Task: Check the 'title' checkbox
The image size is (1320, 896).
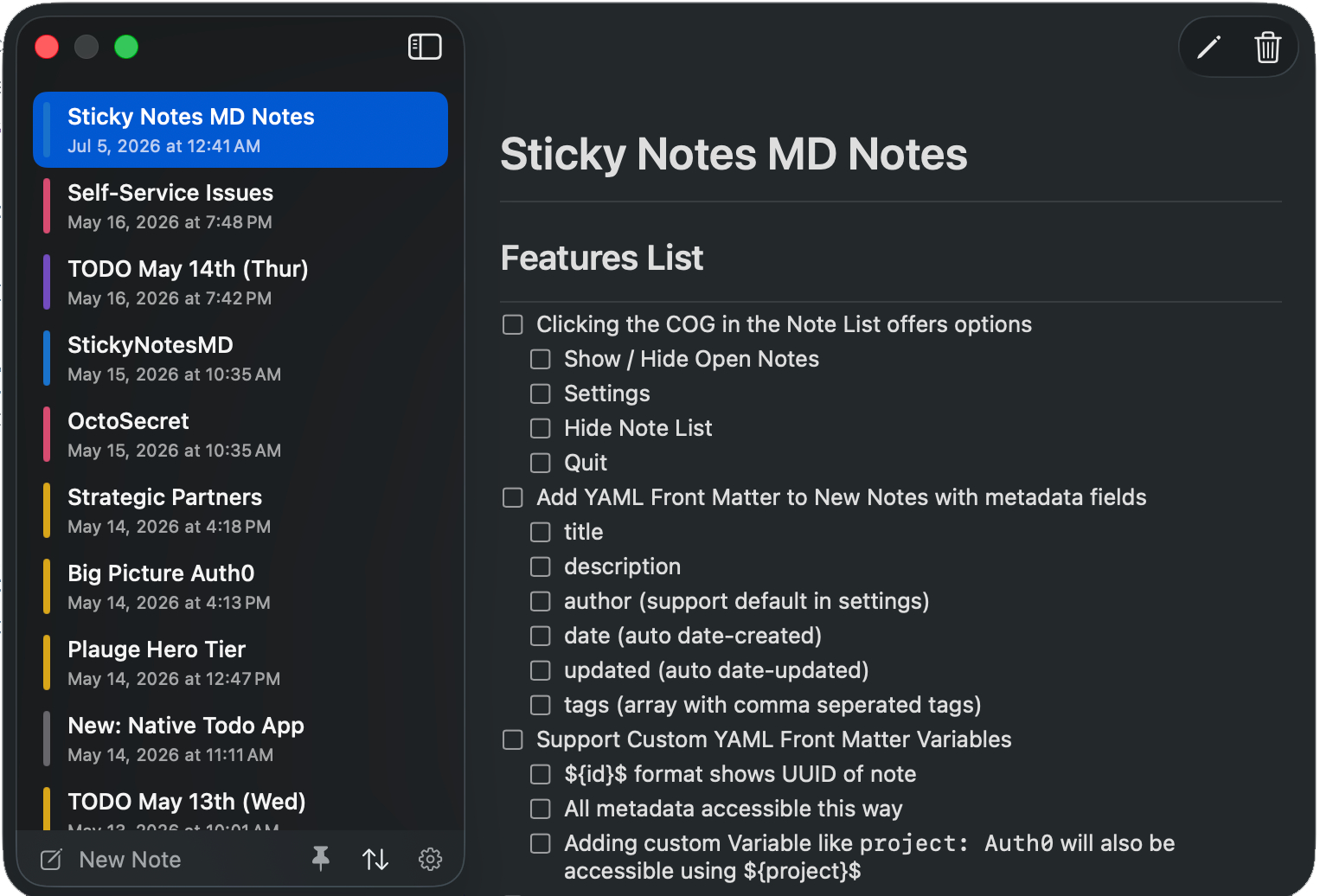Action: [x=541, y=532]
